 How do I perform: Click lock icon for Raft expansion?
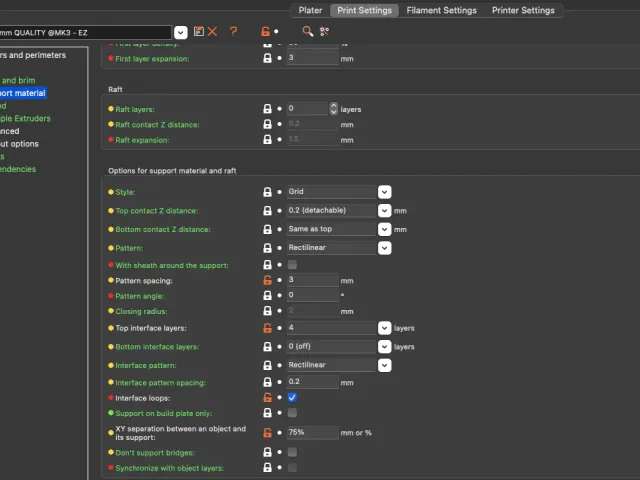267,140
